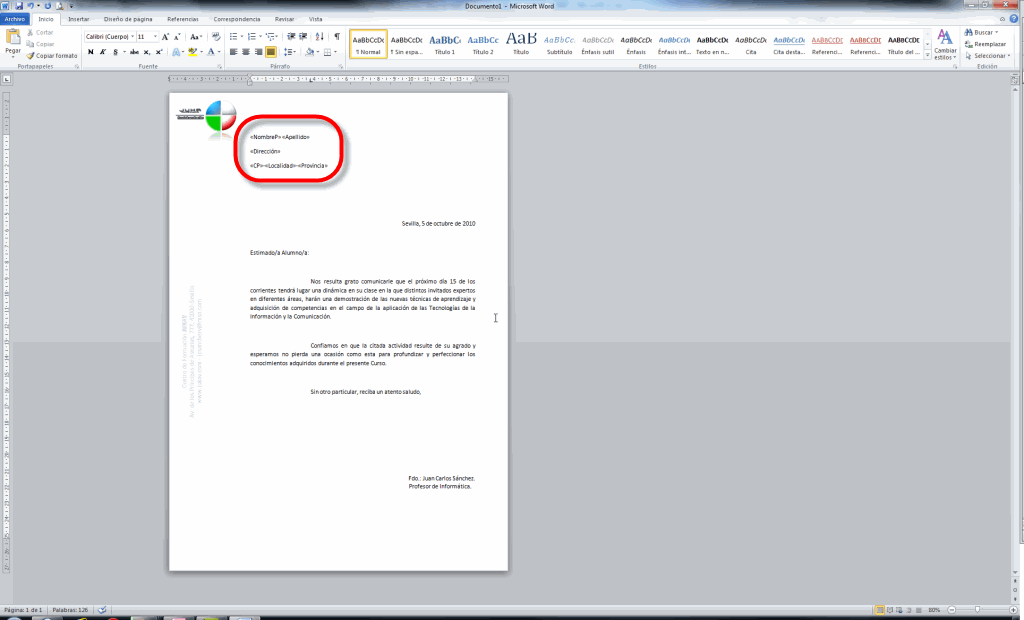
Task: Click the Pegar (paste) icon
Action: tap(13, 40)
